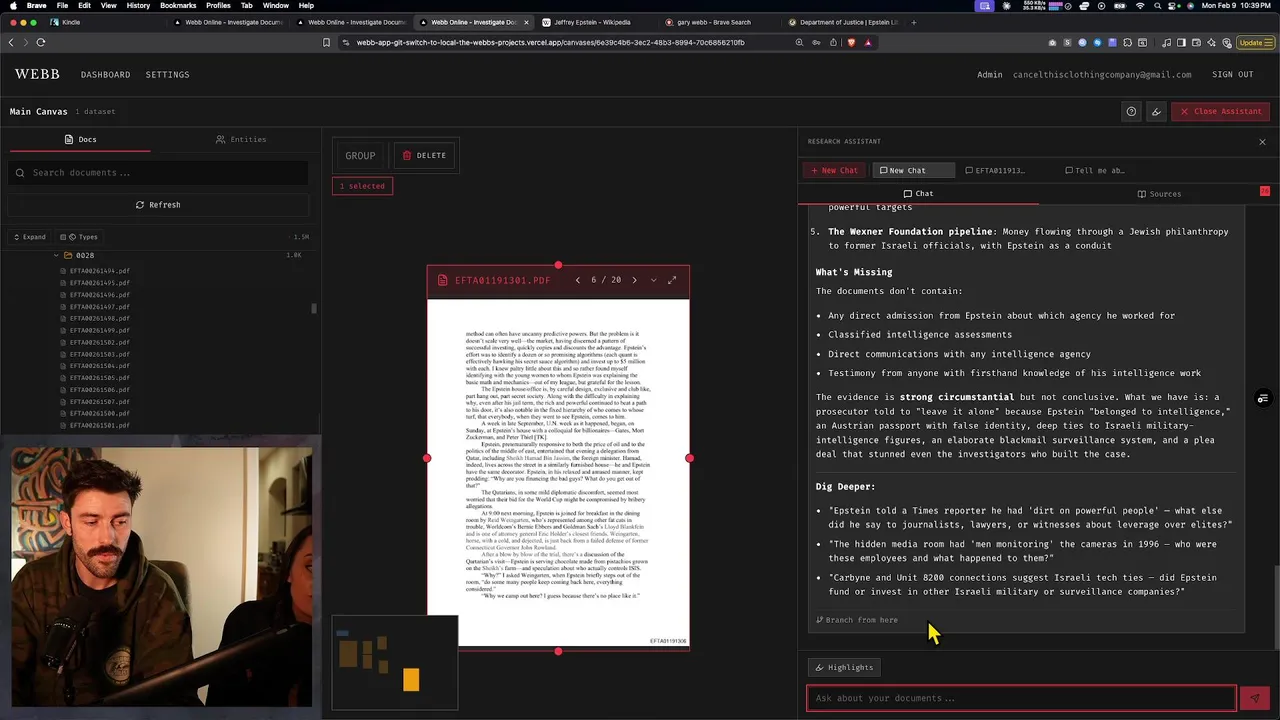Open the DASHBOARD link in the header
Image resolution: width=1280 pixels, height=720 pixels.
tap(105, 75)
